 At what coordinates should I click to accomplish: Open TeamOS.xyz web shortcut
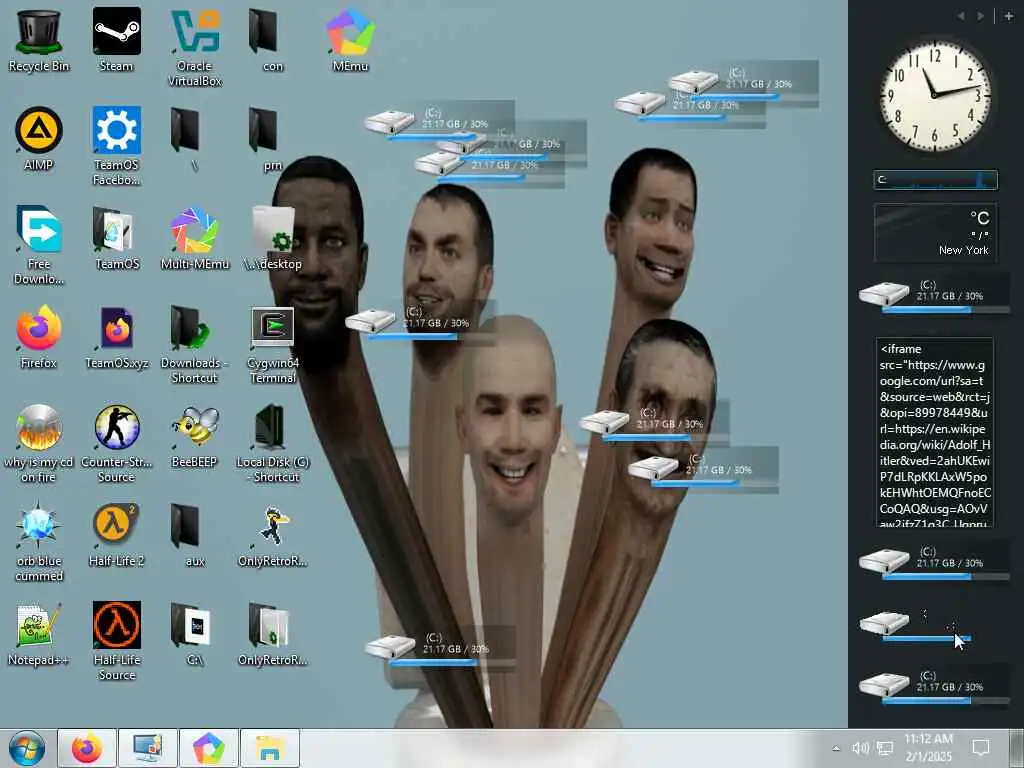tap(116, 337)
